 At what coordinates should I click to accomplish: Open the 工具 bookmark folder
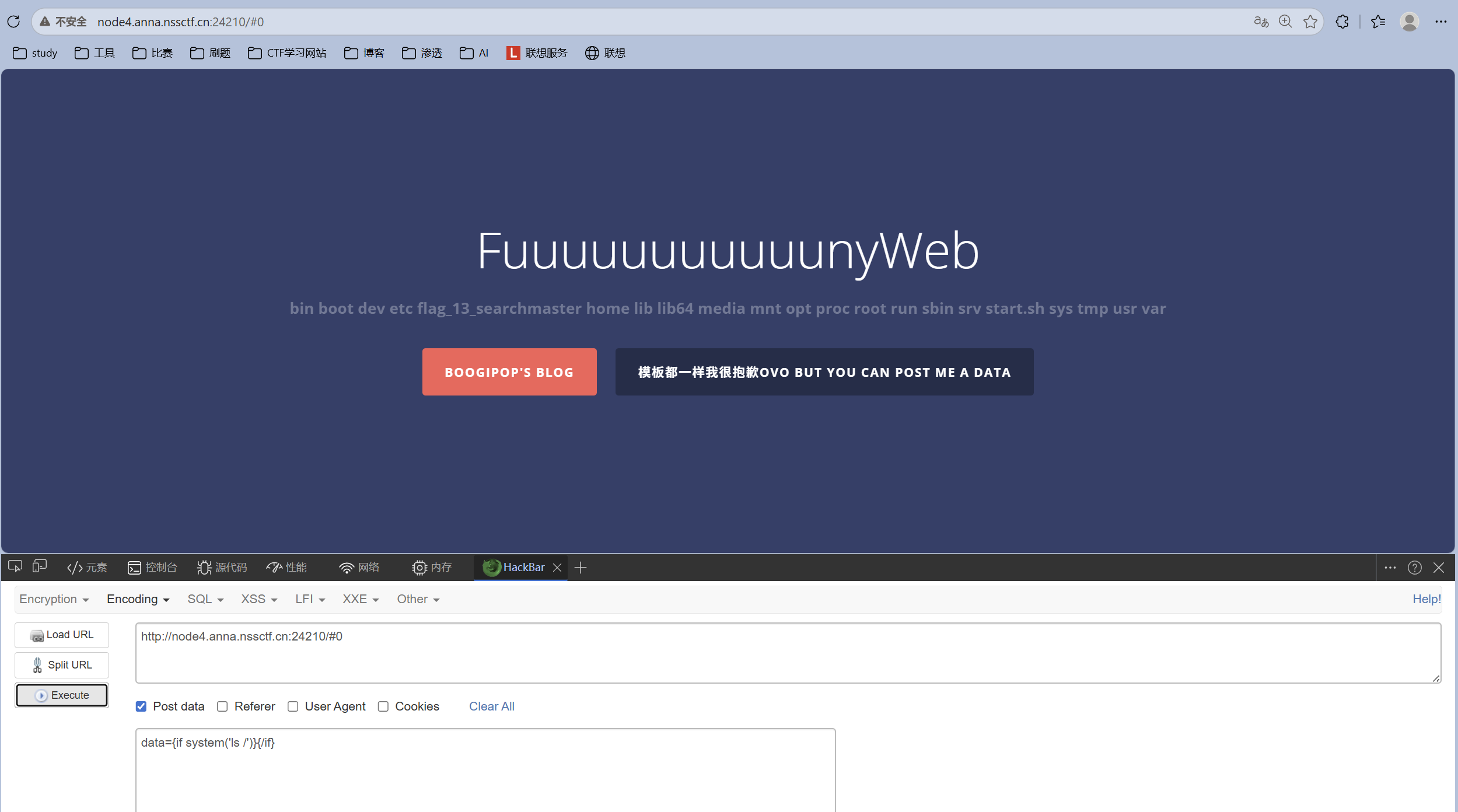pos(95,53)
